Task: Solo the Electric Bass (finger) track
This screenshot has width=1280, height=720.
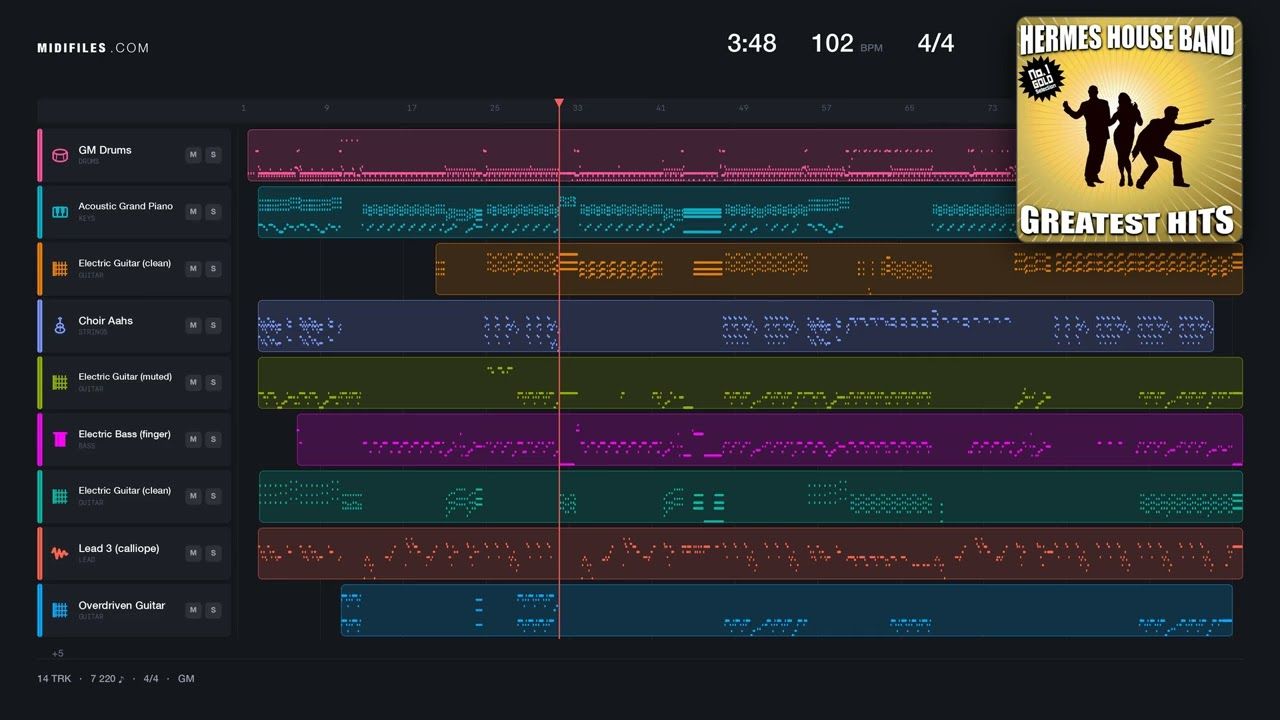Action: (x=213, y=439)
